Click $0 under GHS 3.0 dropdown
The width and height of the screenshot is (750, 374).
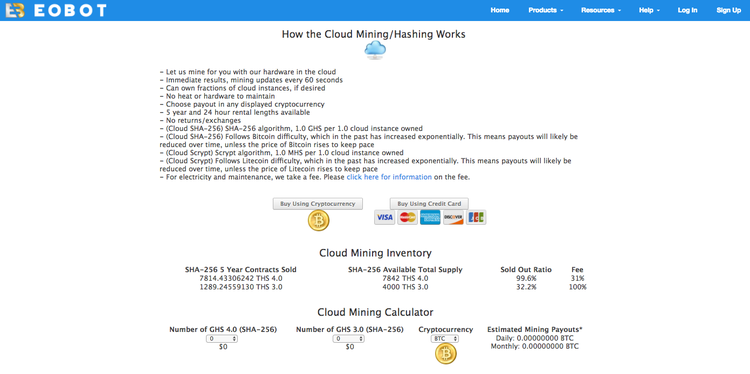point(350,347)
